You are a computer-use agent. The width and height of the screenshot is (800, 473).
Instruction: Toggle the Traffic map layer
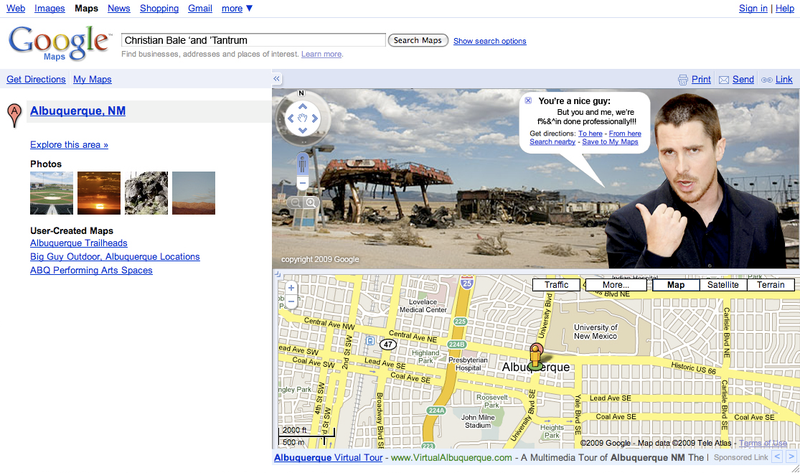click(x=556, y=285)
